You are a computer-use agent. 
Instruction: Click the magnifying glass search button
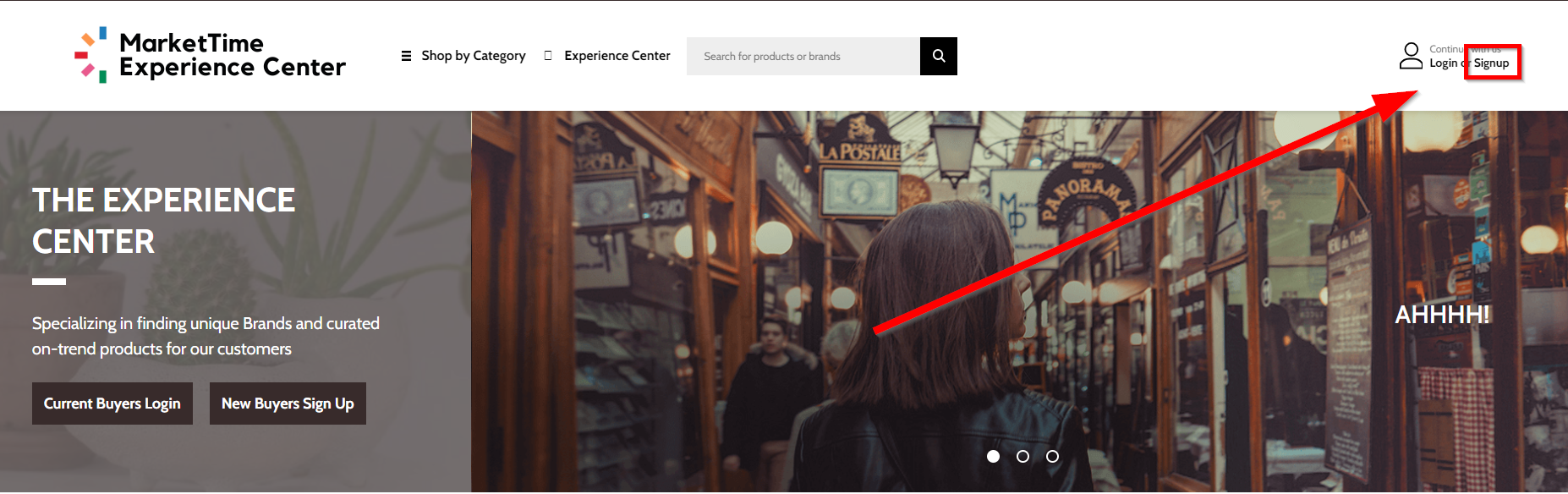click(939, 56)
